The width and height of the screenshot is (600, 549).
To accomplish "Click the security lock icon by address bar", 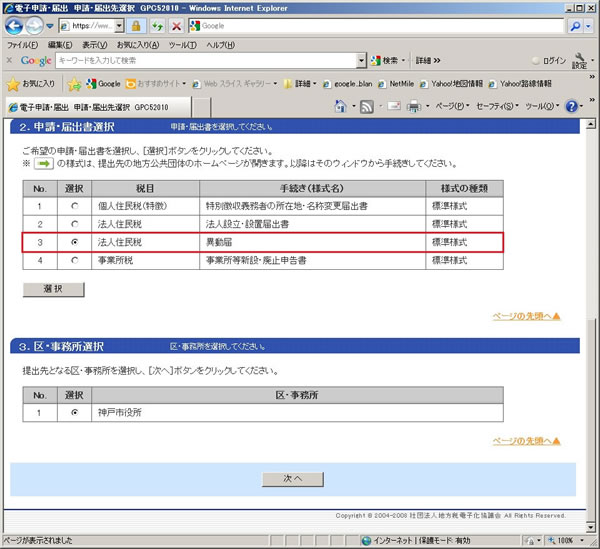I will click(136, 26).
